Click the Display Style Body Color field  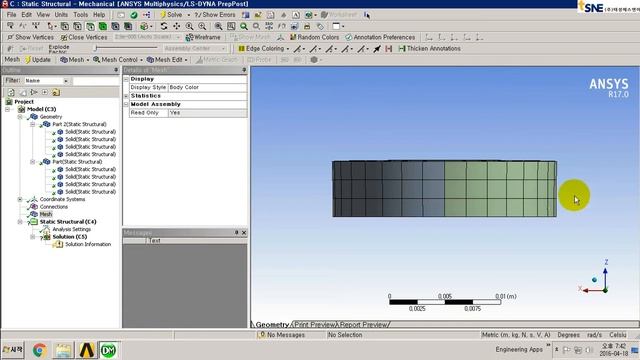[x=207, y=87]
